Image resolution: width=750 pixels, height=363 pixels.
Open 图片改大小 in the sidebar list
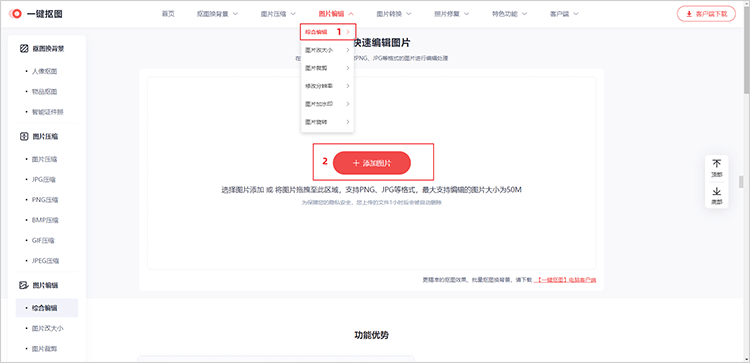[48, 329]
